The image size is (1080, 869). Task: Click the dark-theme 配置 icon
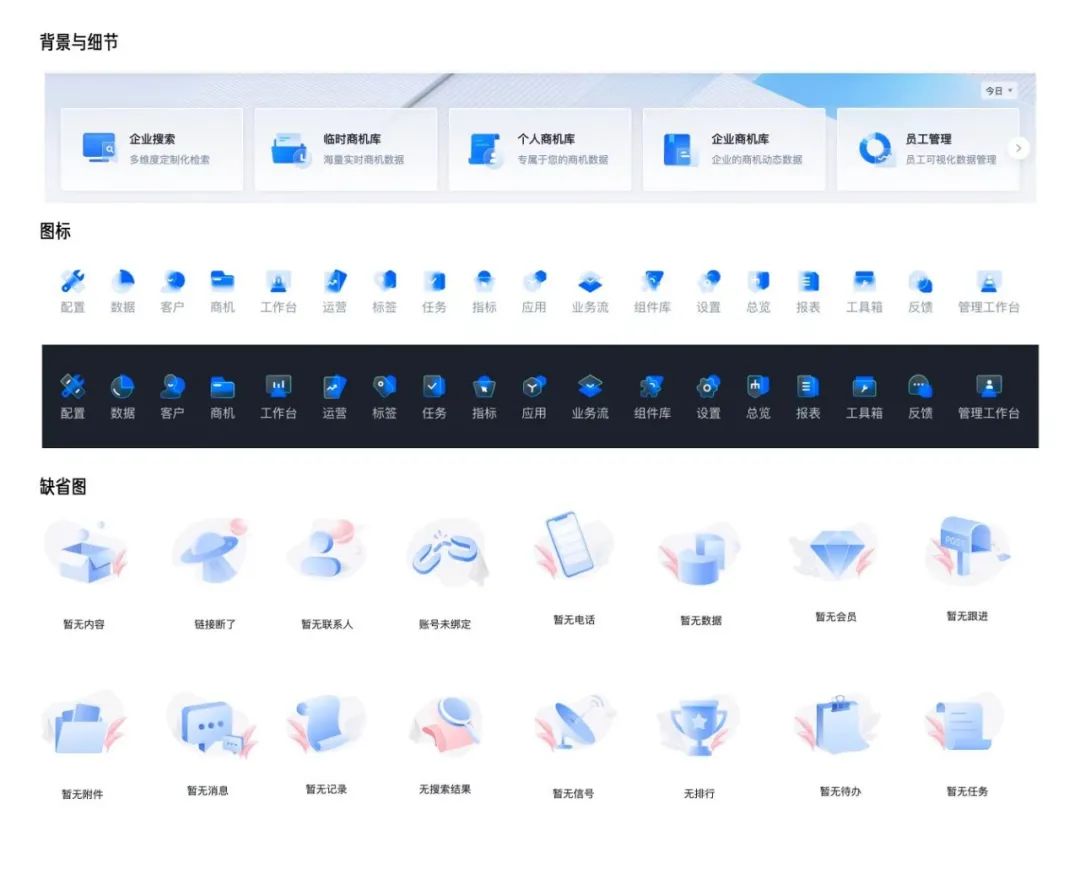[72, 386]
